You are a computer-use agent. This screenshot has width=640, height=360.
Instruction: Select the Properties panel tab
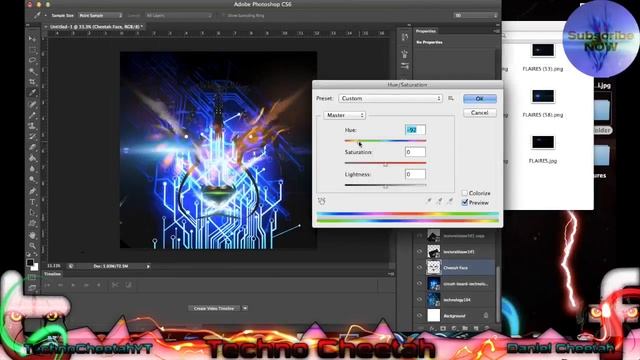(x=426, y=31)
